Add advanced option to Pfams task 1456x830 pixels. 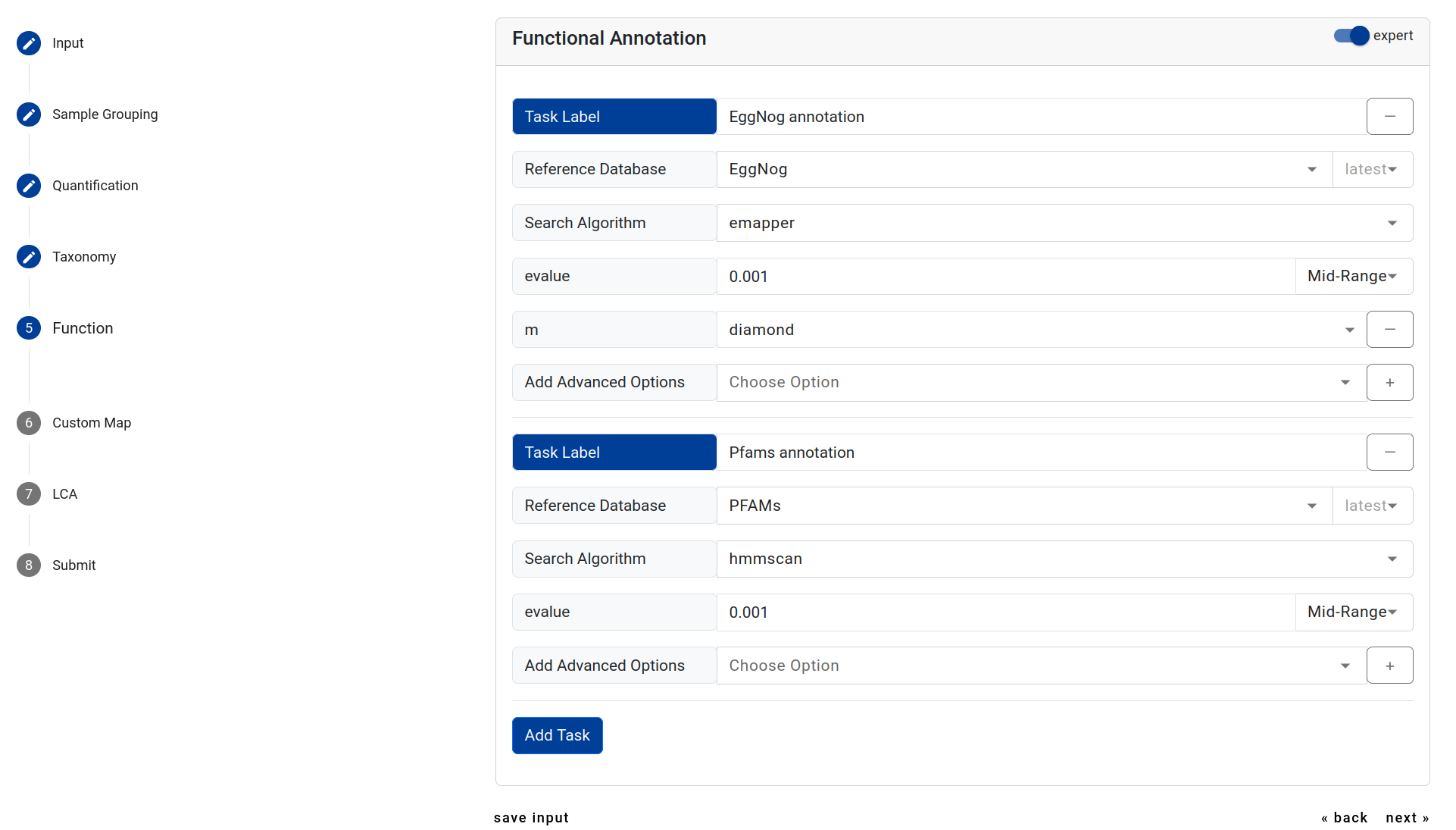1389,666
